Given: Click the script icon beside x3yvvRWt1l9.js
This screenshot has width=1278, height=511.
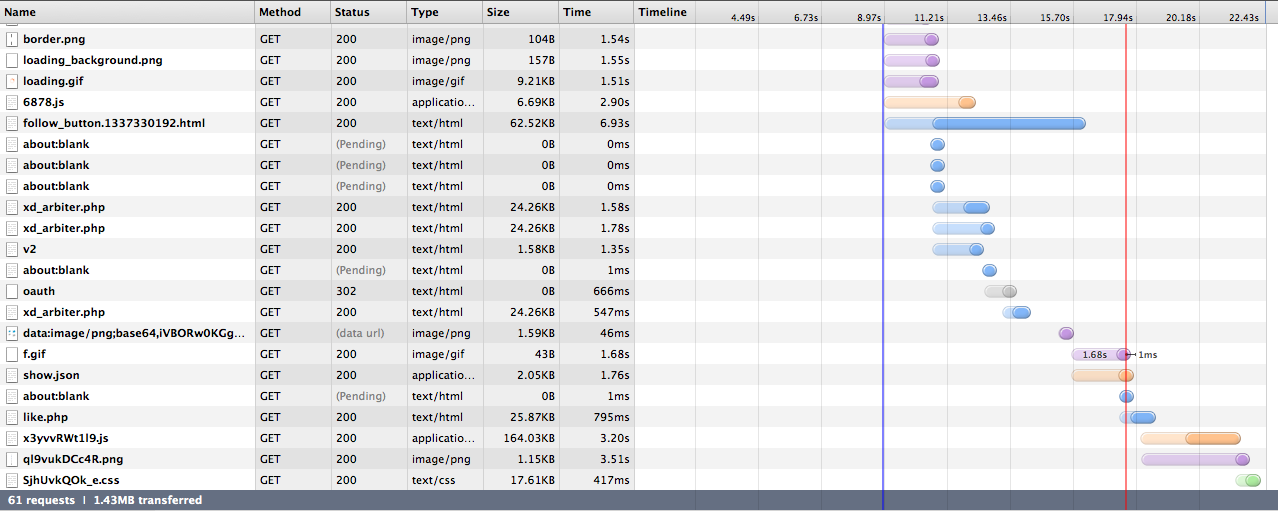Looking at the screenshot, I should tap(12, 438).
